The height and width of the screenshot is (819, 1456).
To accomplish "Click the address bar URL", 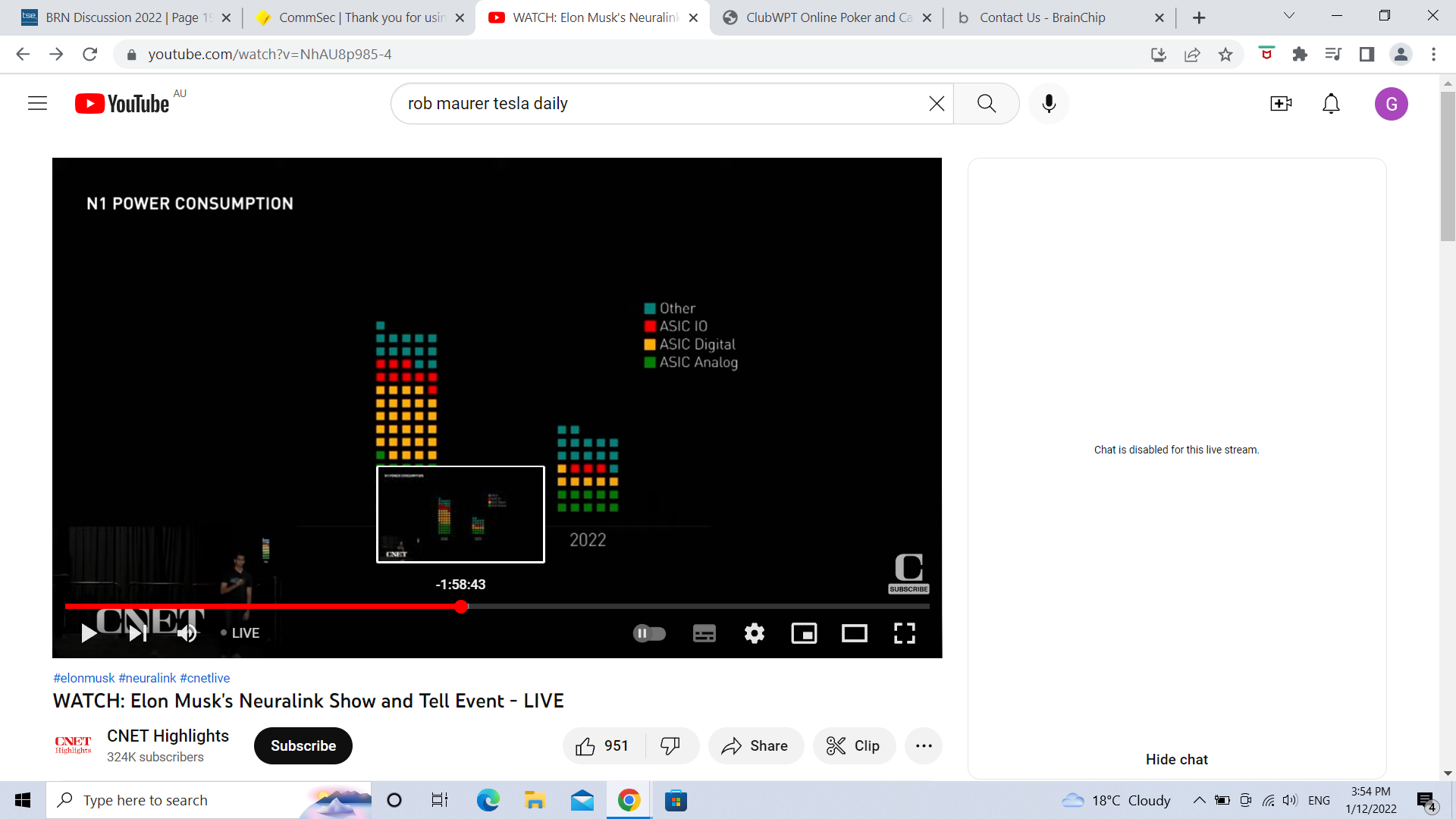I will [x=269, y=54].
